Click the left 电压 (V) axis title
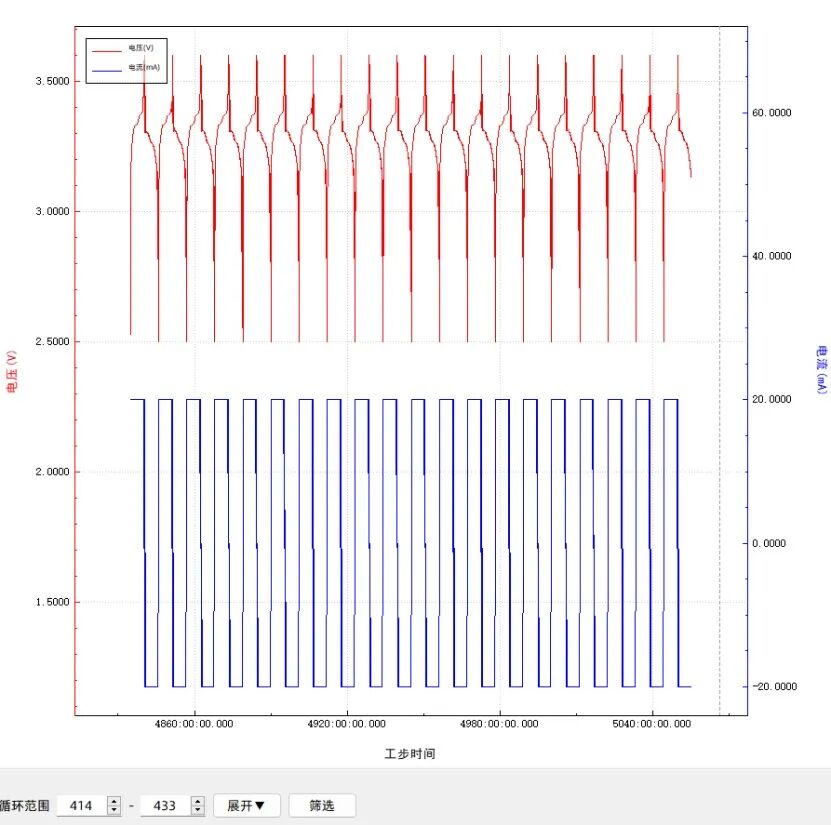Viewport: 831px width, 825px height. pos(12,371)
